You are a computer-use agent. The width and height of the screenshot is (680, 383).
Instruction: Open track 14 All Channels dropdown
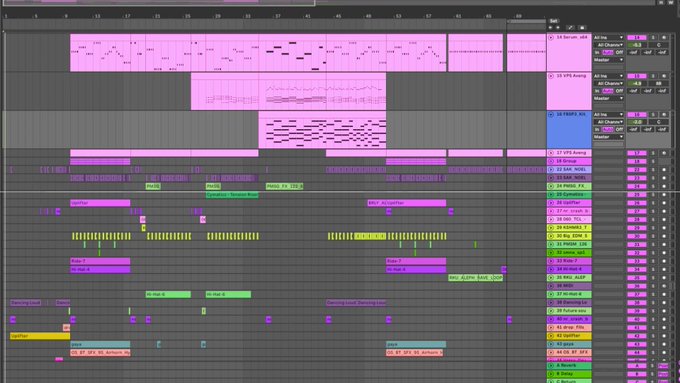(609, 45)
